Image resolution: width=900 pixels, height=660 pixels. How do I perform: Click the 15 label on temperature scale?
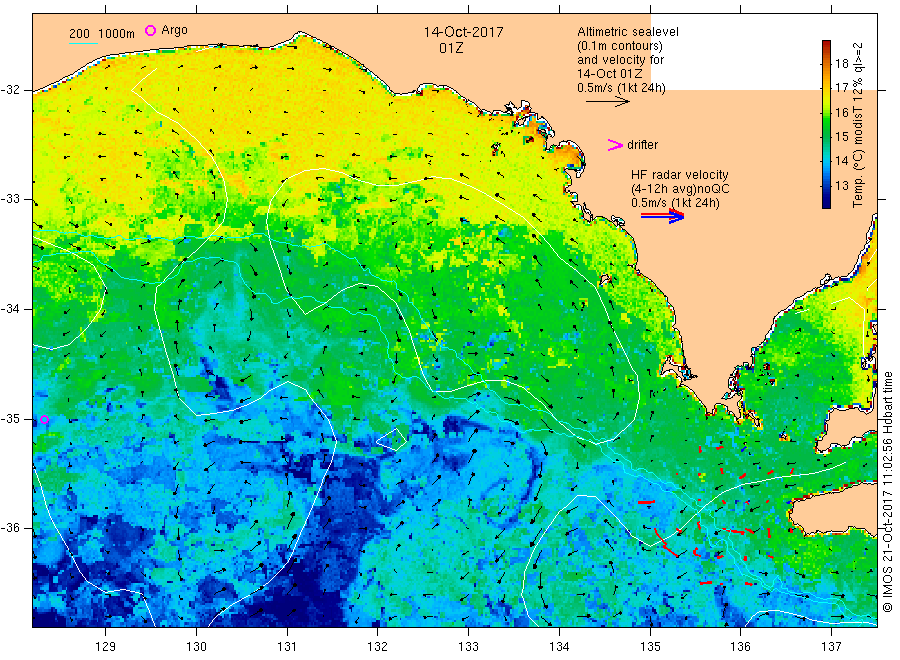(x=841, y=137)
